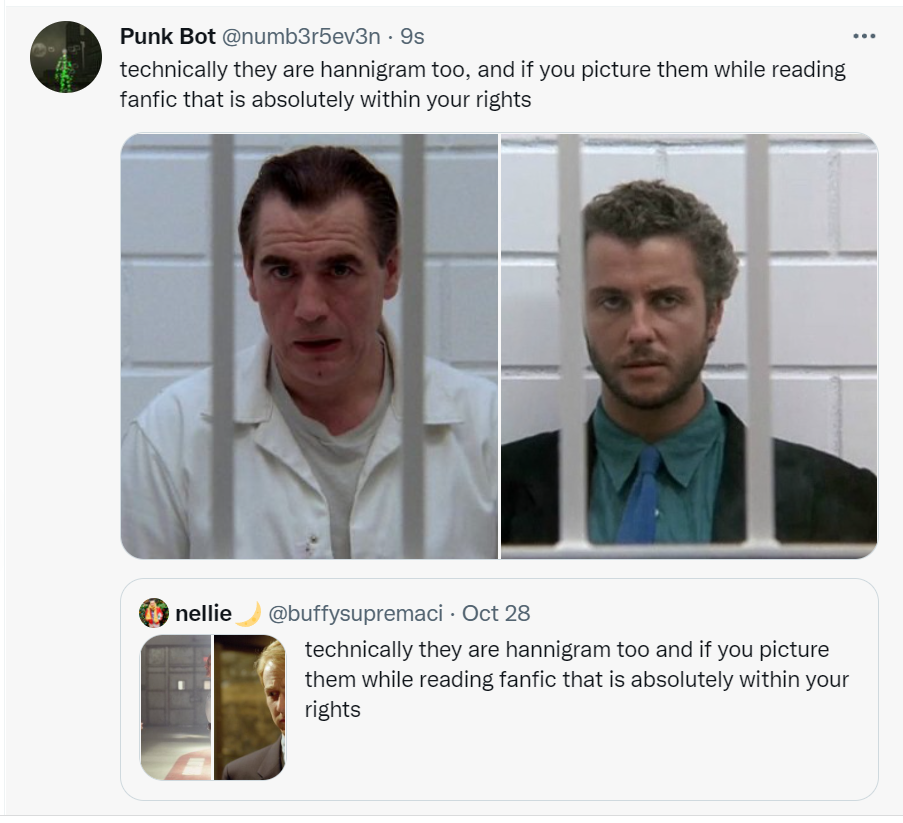Click the main tweet text about hannigram
This screenshot has height=823, width=903.
(483, 84)
